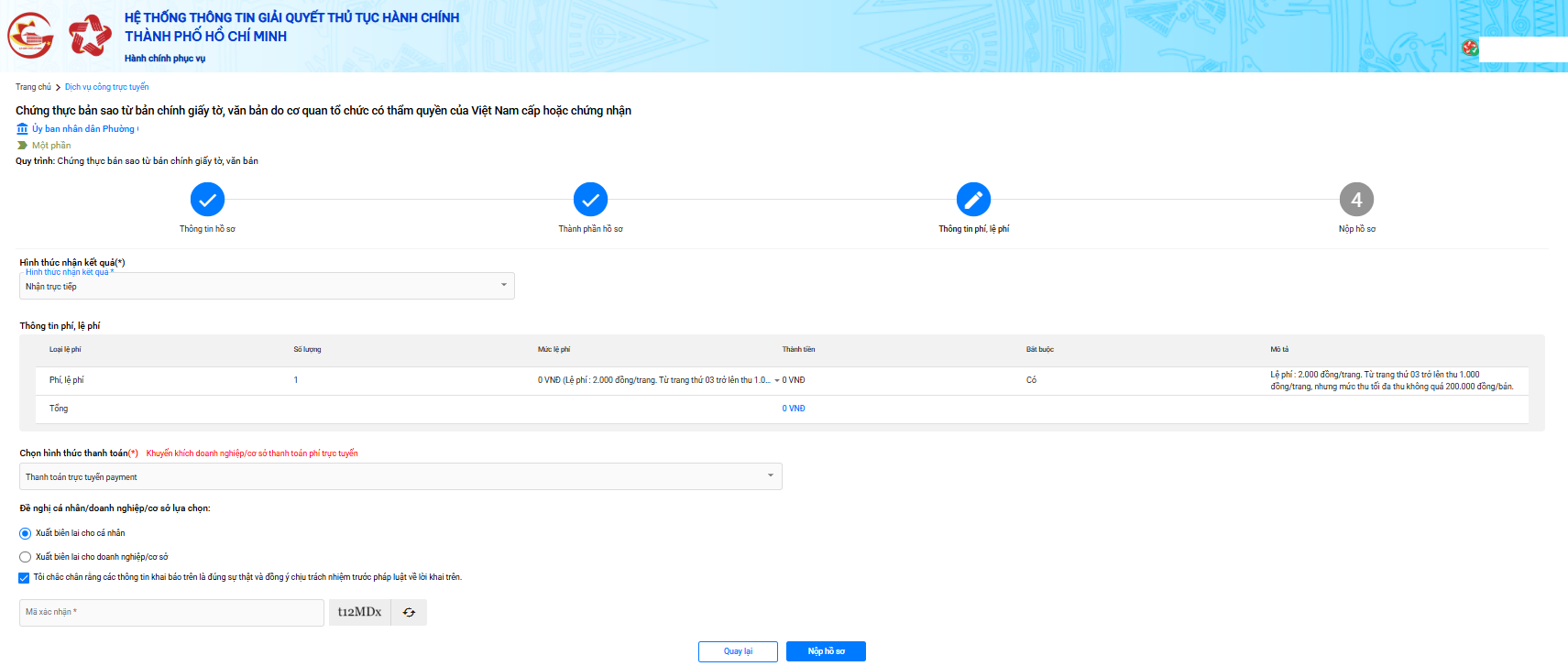Click the red star logo in header

point(90,36)
